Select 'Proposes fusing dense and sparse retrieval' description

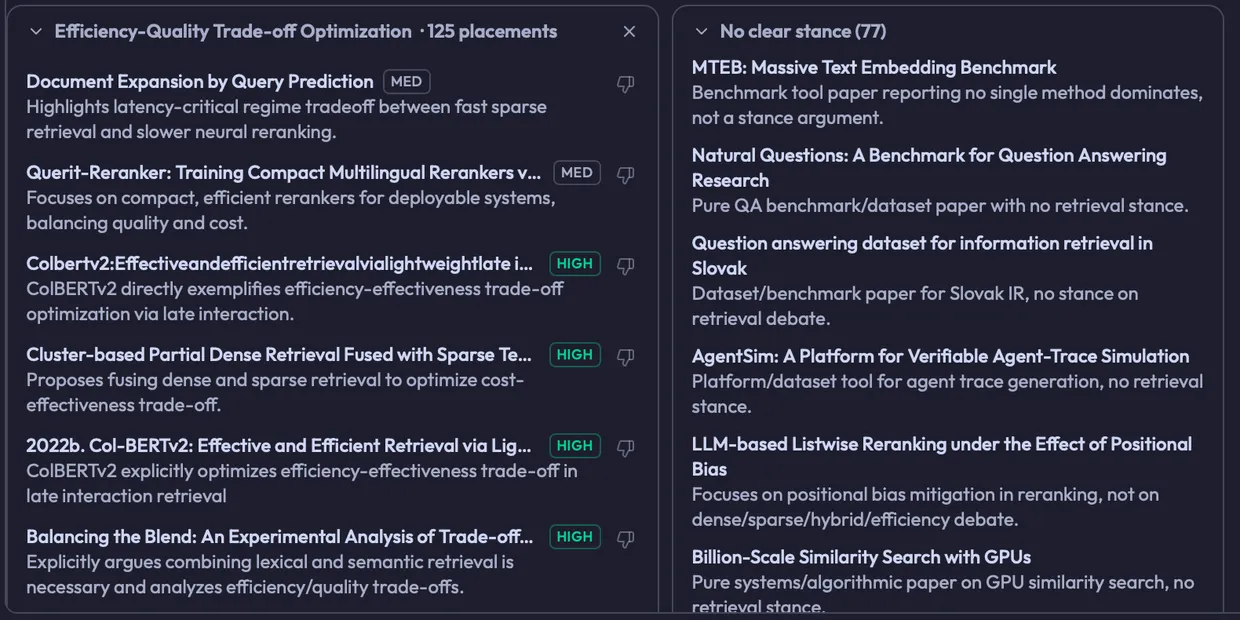(275, 393)
